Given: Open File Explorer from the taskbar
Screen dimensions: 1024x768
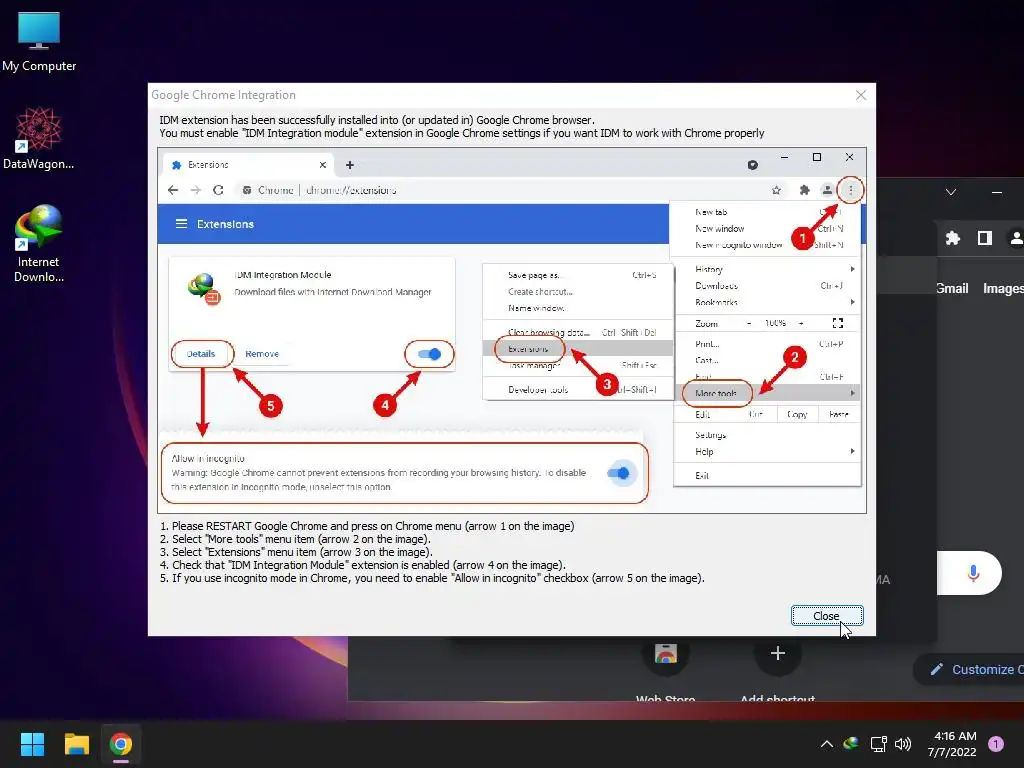Looking at the screenshot, I should [76, 744].
